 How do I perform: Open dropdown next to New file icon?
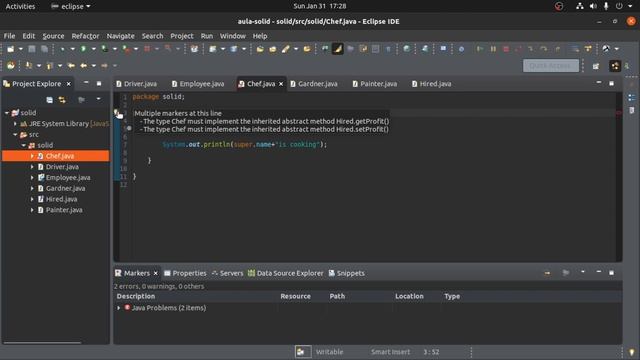pyautogui.click(x=20, y=49)
